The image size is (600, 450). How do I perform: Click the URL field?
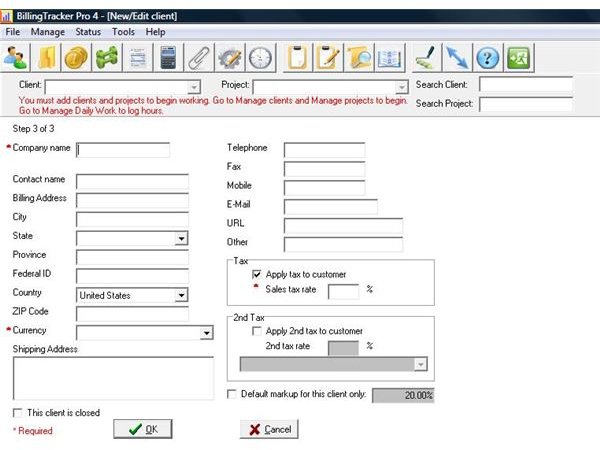tap(343, 225)
